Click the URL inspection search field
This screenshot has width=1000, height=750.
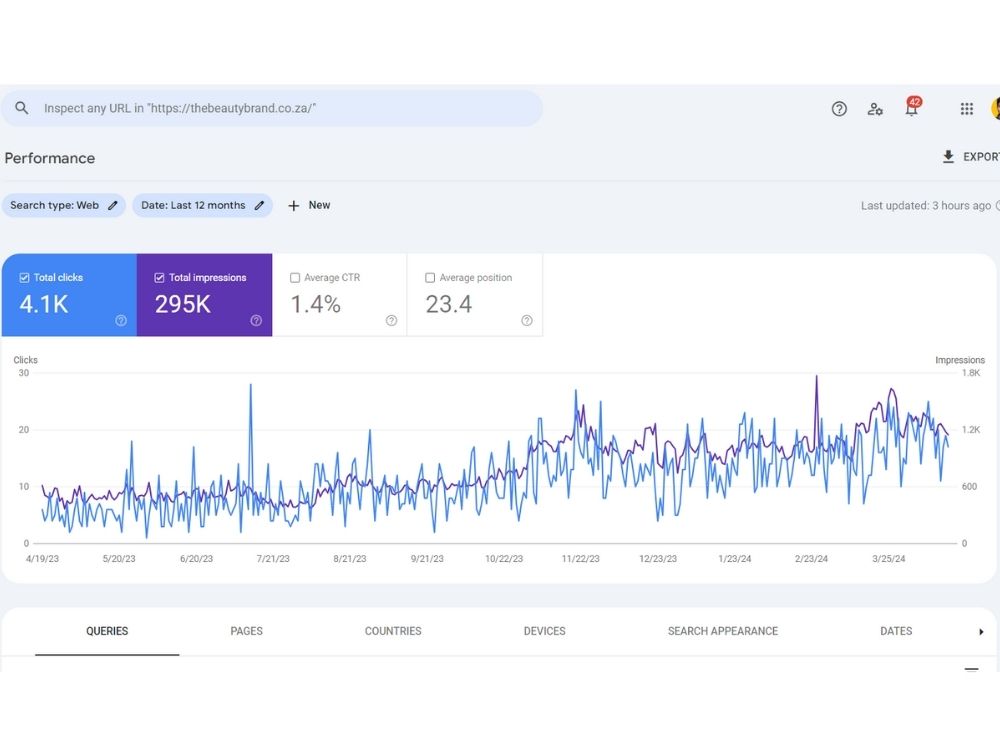(x=272, y=108)
